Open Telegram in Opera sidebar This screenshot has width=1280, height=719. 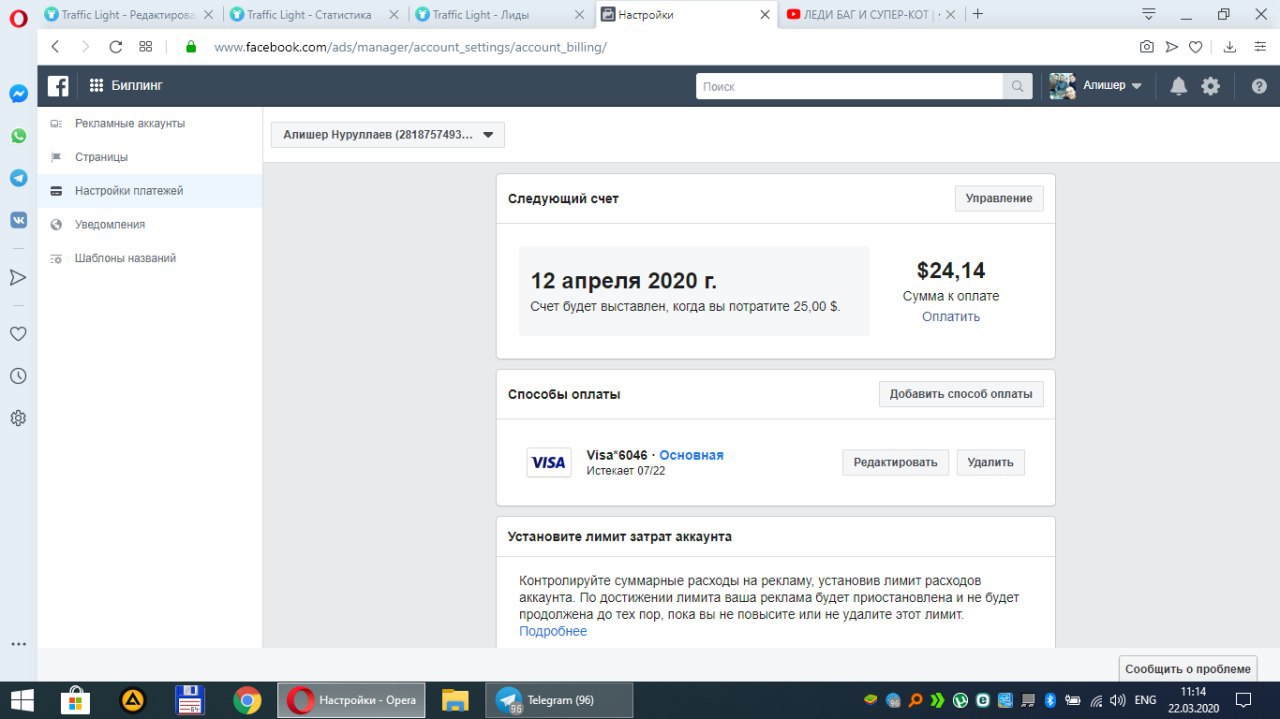(18, 178)
